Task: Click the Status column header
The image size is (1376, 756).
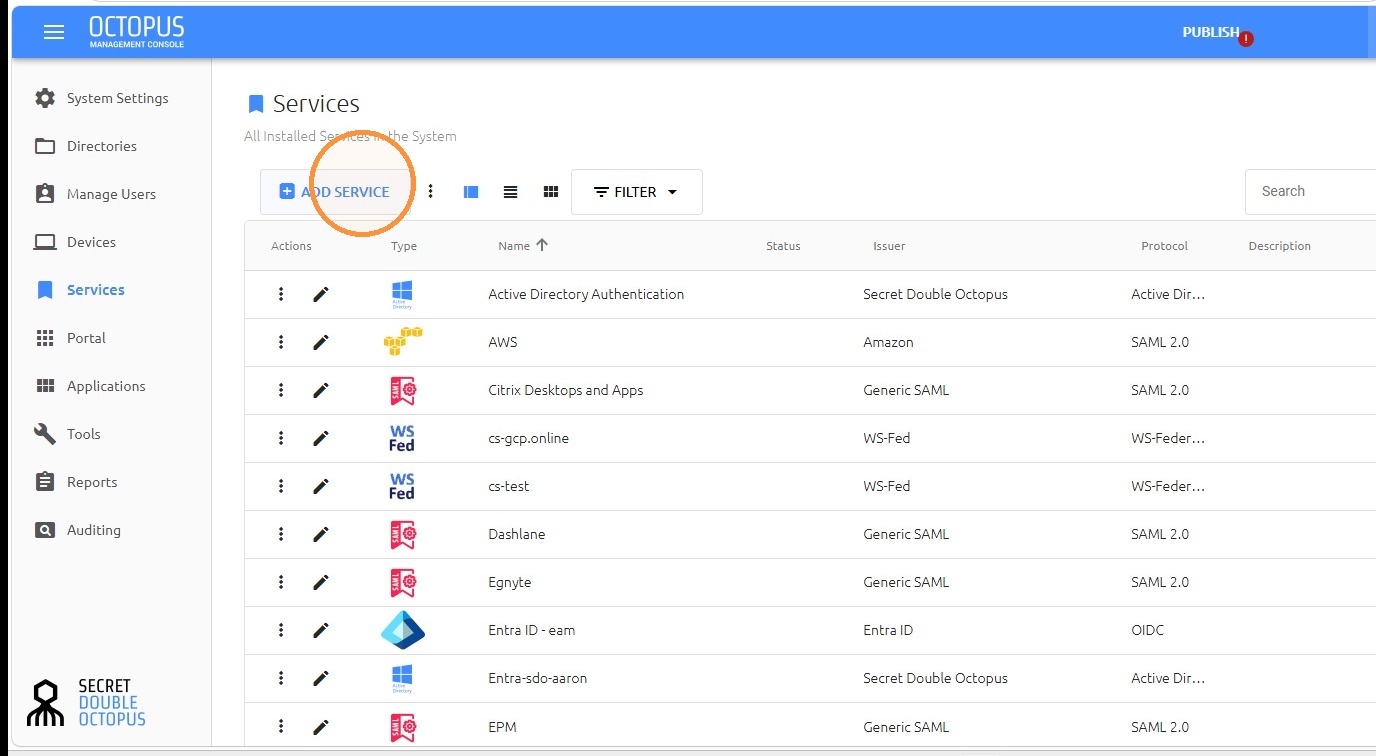Action: pyautogui.click(x=783, y=246)
